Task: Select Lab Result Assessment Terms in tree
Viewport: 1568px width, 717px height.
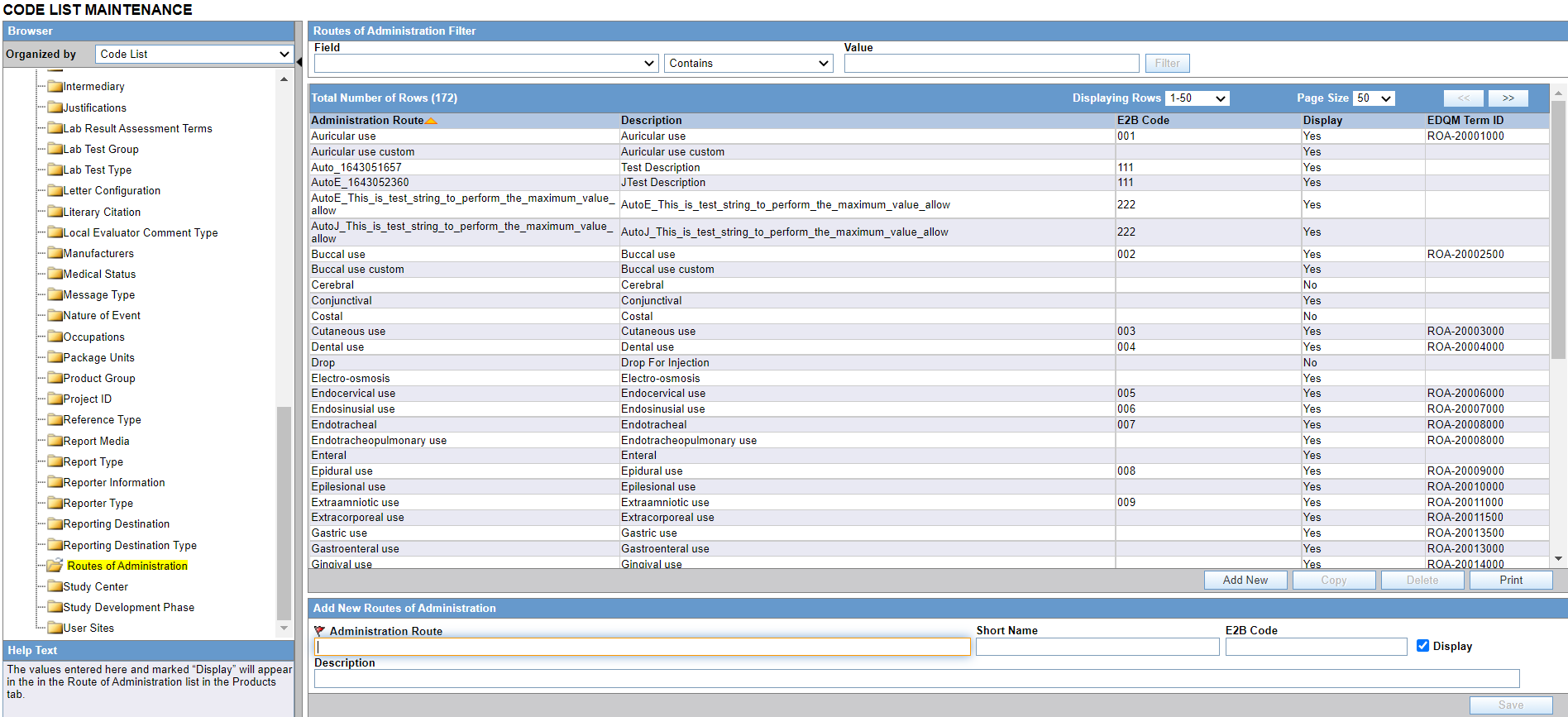Action: tap(137, 128)
